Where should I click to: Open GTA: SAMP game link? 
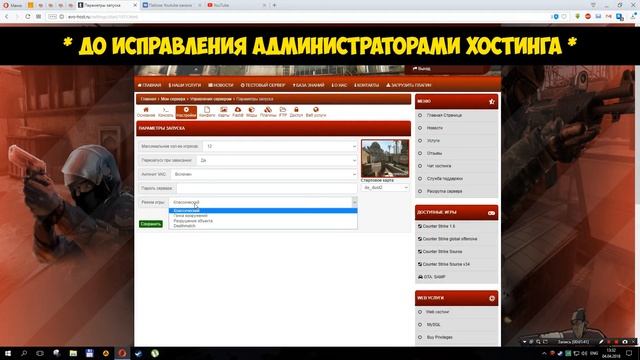tap(434, 277)
